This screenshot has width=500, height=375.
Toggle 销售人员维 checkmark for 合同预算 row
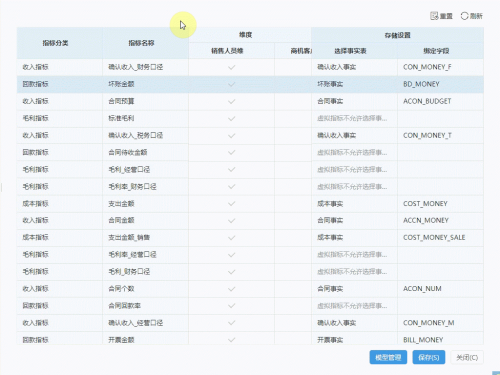pos(232,101)
